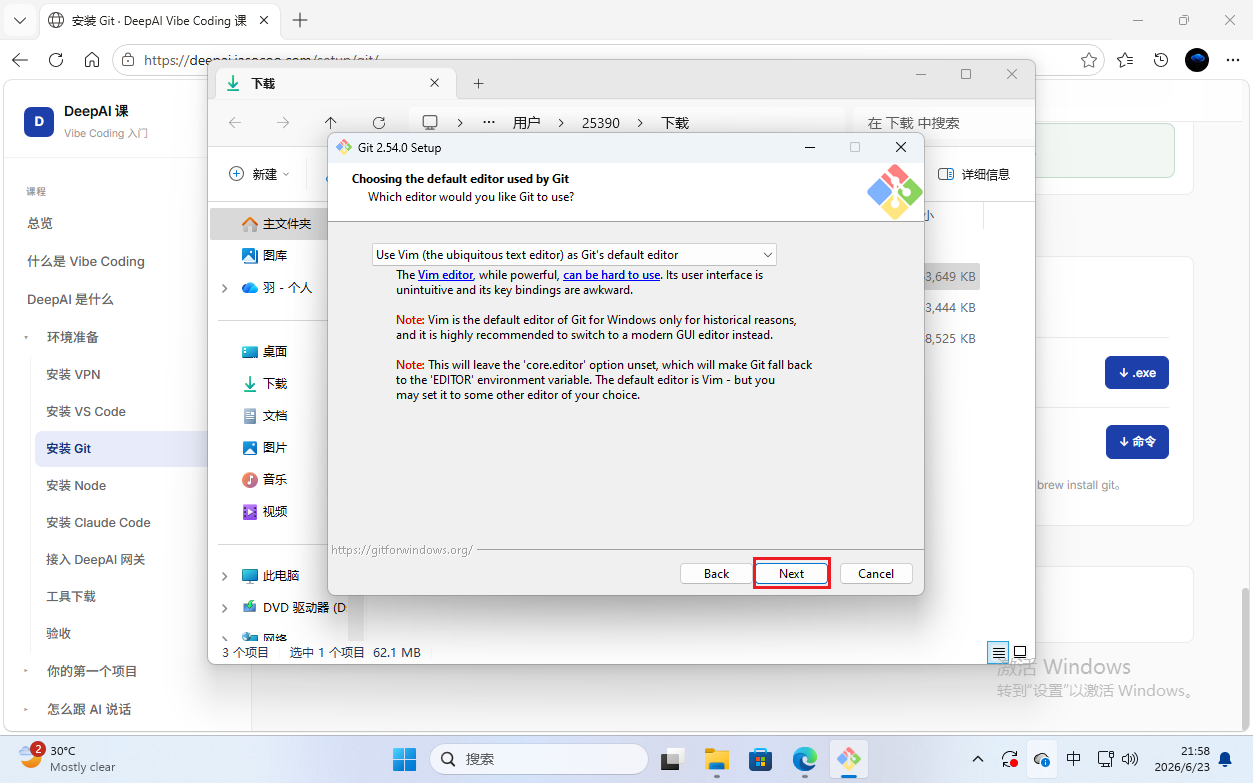Refresh the Explorer folder view

click(x=379, y=123)
